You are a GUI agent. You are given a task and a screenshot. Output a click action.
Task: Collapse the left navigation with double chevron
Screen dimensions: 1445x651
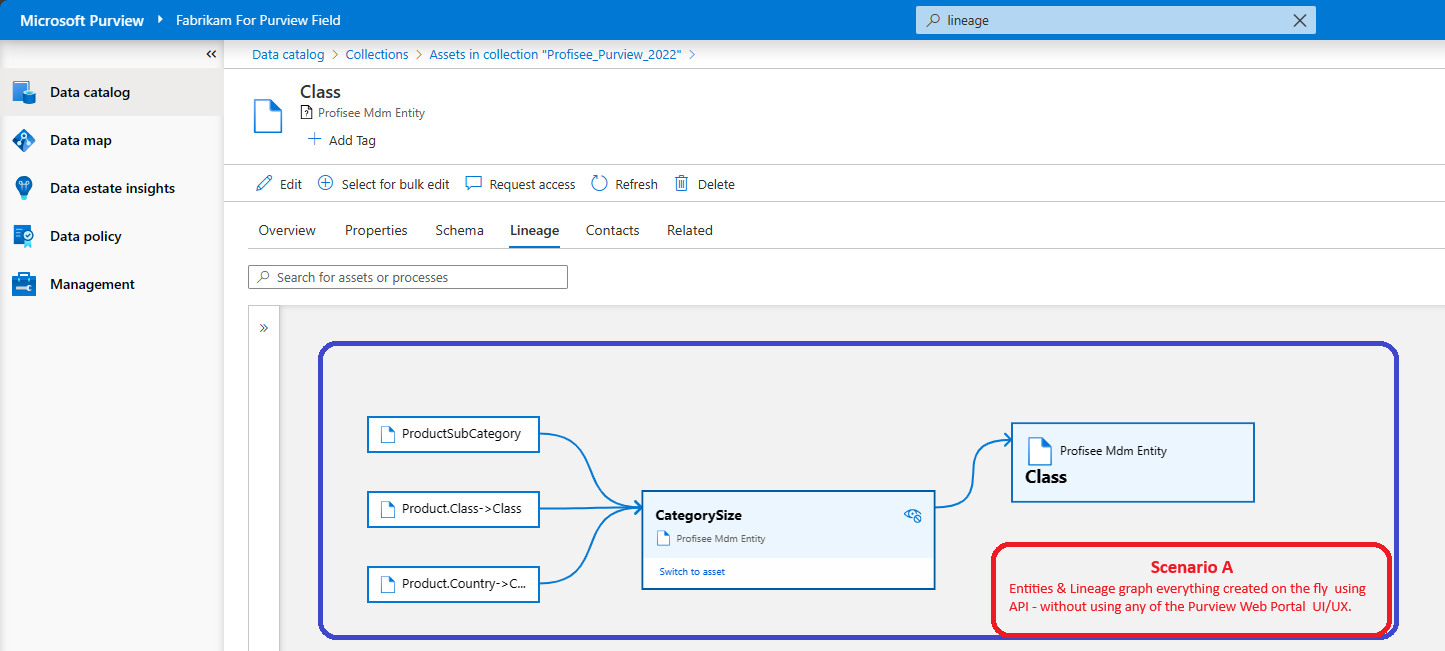(x=211, y=54)
